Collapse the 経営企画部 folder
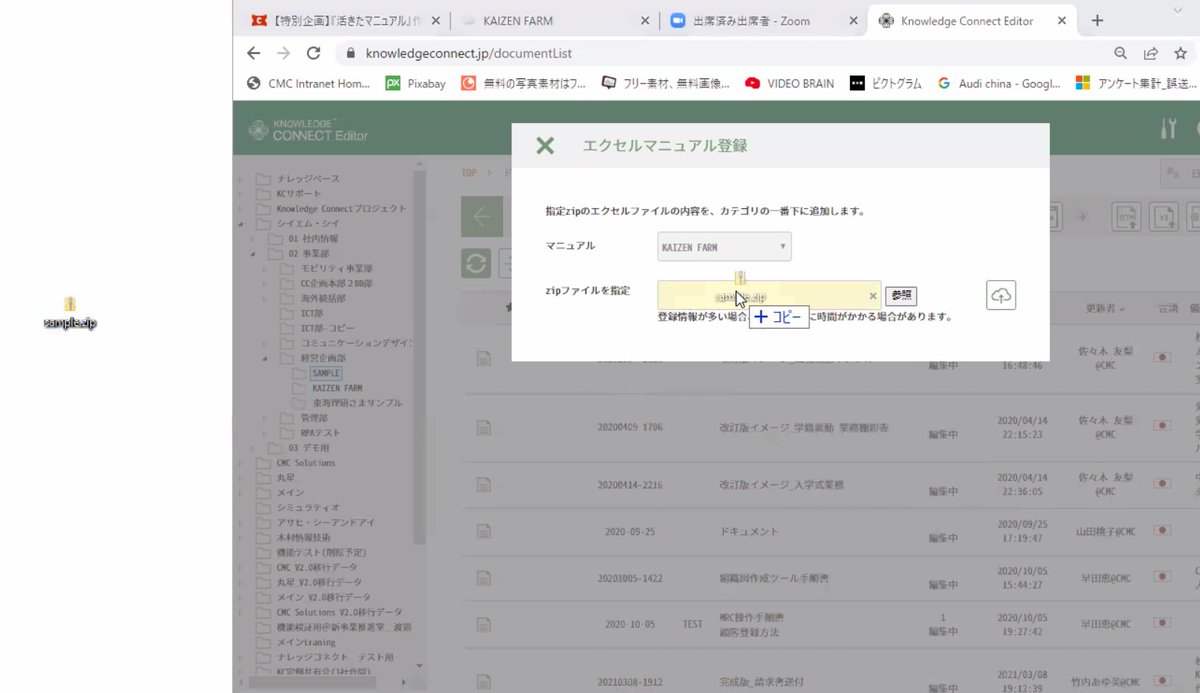 tap(265, 358)
